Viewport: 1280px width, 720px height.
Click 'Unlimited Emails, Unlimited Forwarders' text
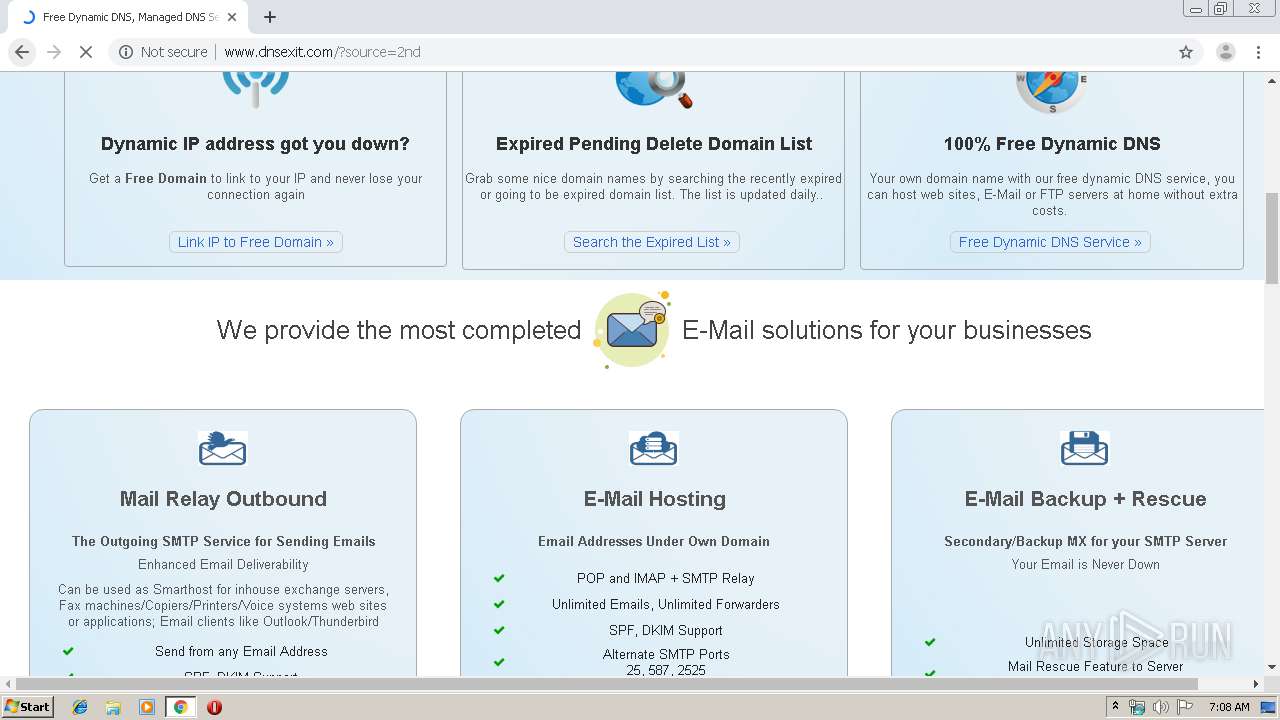666,604
